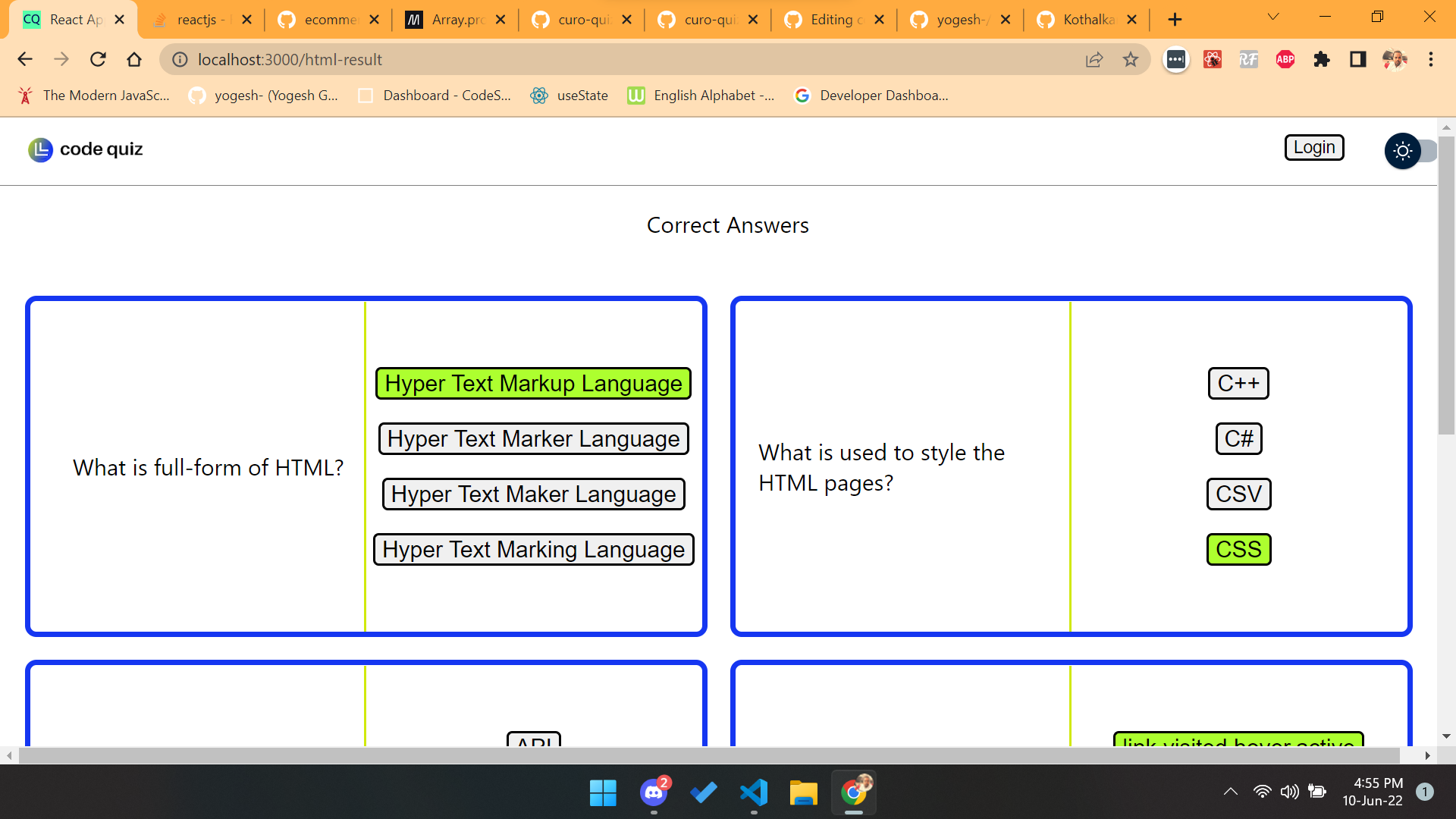Go to the home page icon
The image size is (1456, 819).
(x=134, y=60)
